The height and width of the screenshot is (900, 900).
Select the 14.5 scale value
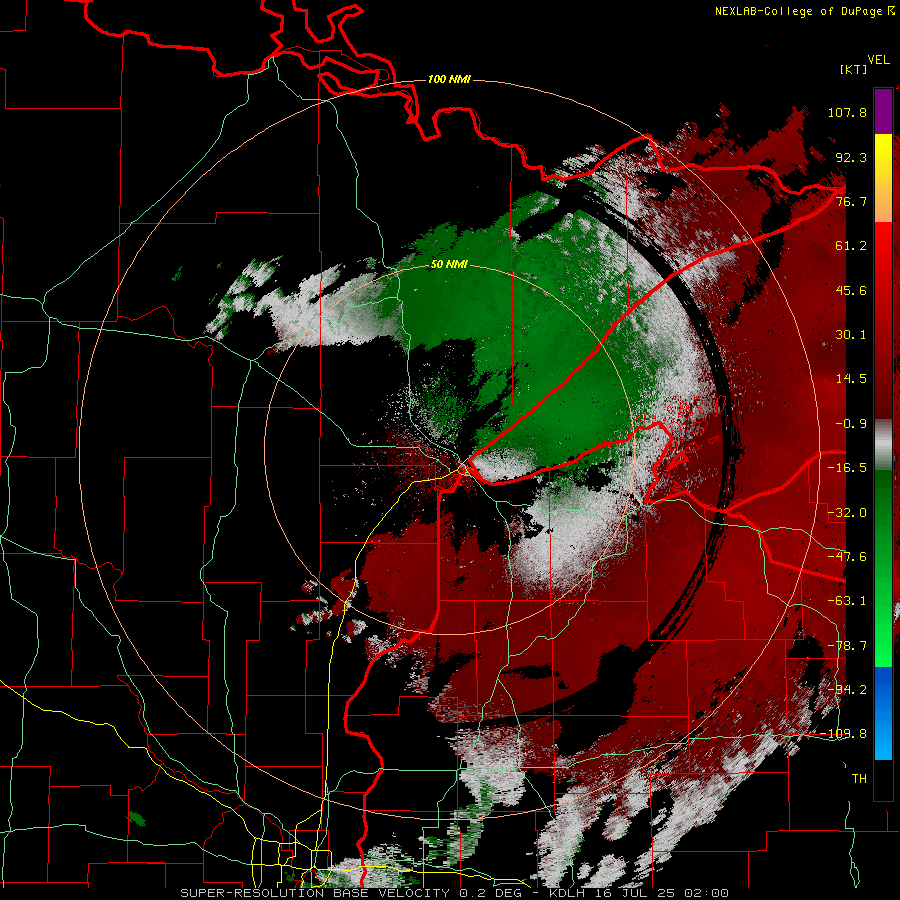click(851, 379)
